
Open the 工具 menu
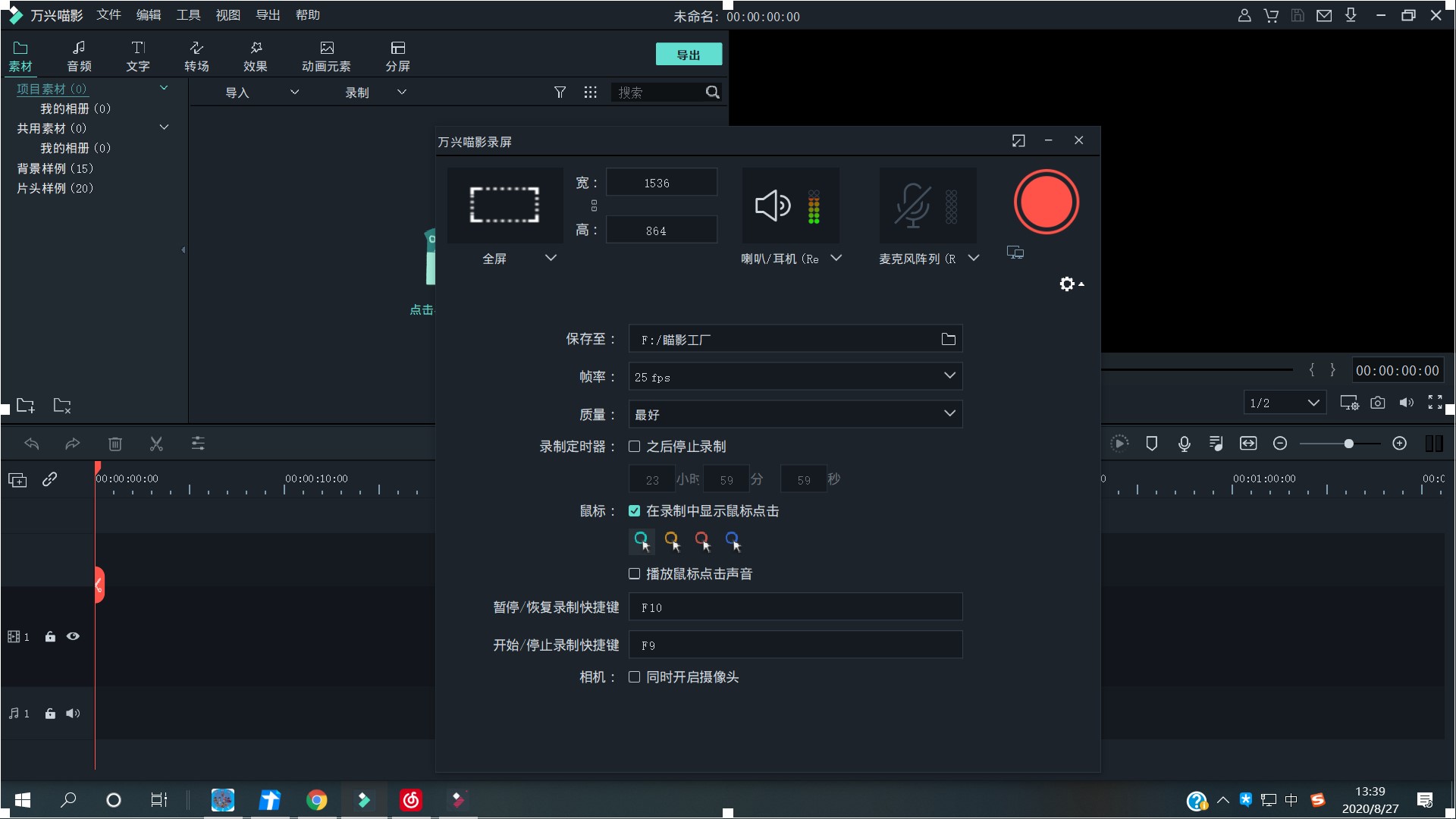[188, 14]
